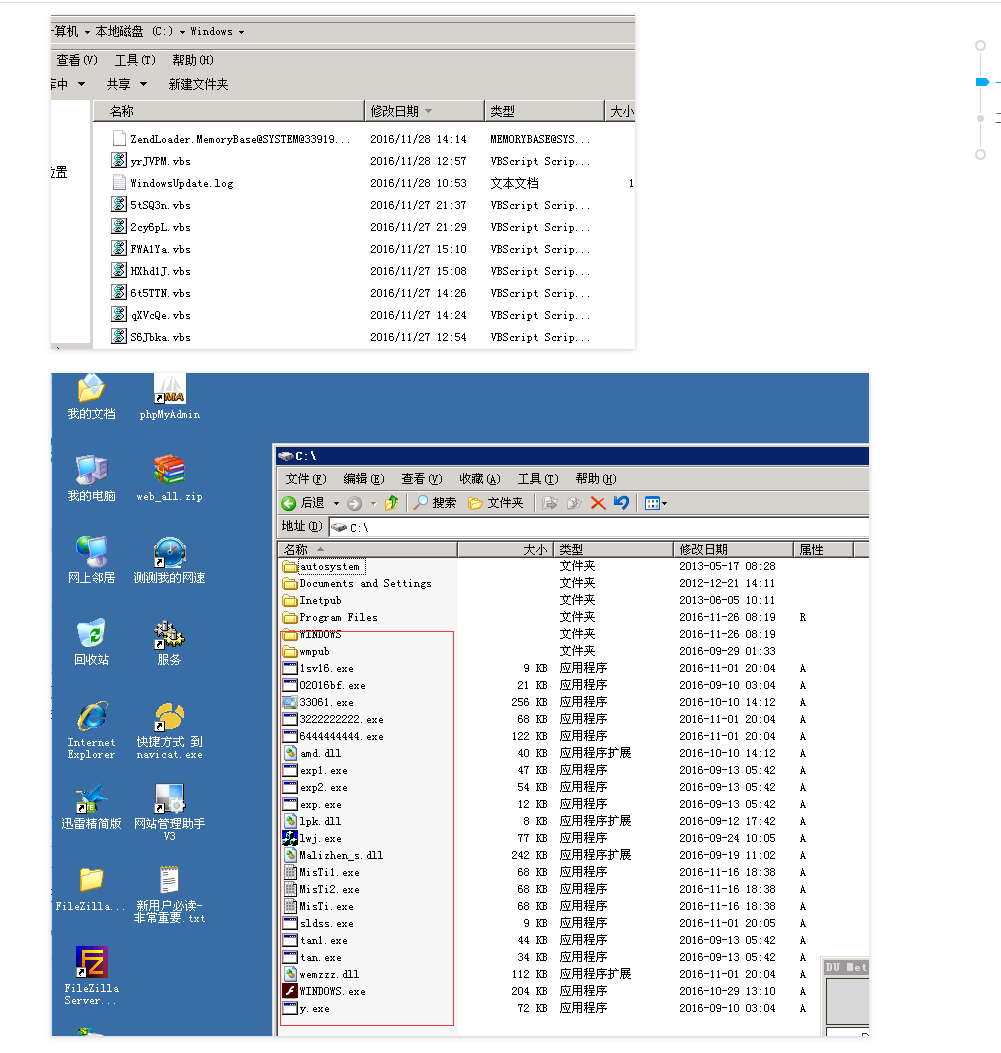Select the Malizhen_s.dll file

pyautogui.click(x=333, y=856)
